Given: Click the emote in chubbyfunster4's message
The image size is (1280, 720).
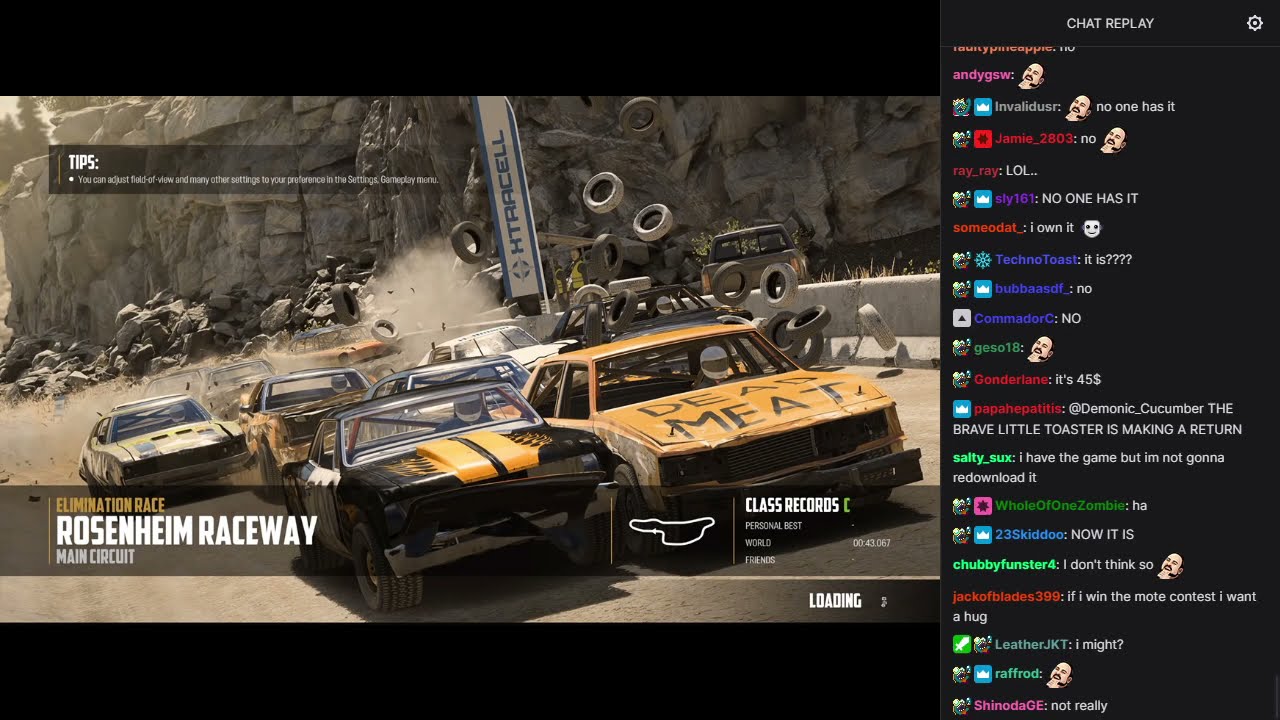Looking at the screenshot, I should point(1171,565).
